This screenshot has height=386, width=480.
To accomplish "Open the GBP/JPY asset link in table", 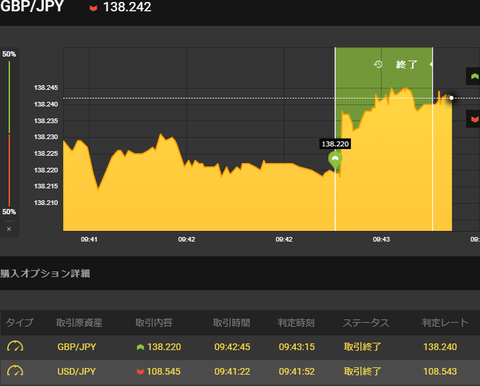I will 77,347.
